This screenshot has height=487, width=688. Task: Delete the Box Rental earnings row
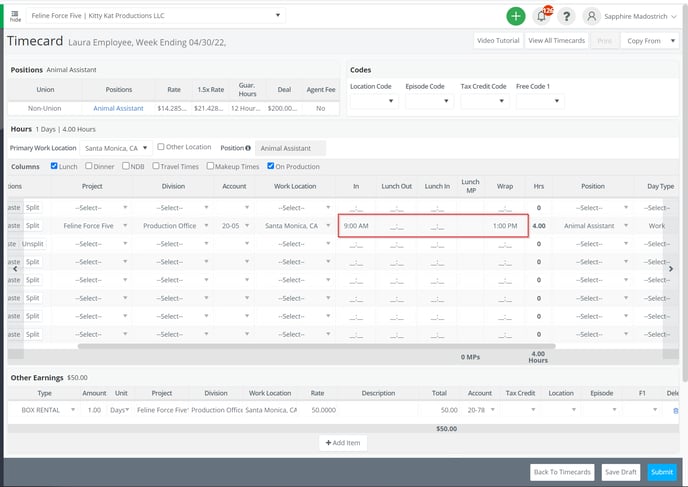[675, 410]
